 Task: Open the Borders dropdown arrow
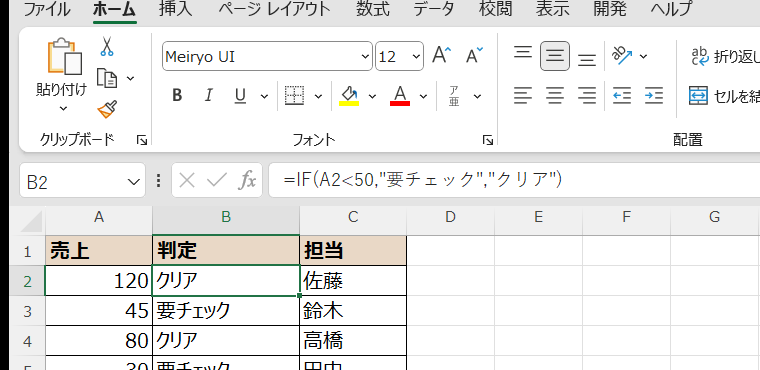click(x=318, y=96)
